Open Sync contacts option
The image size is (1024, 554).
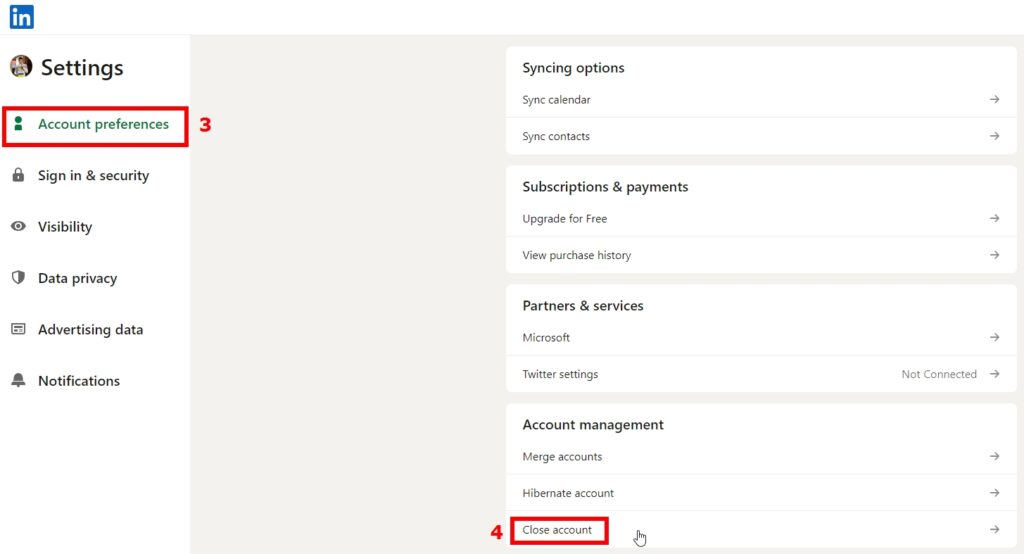click(761, 136)
